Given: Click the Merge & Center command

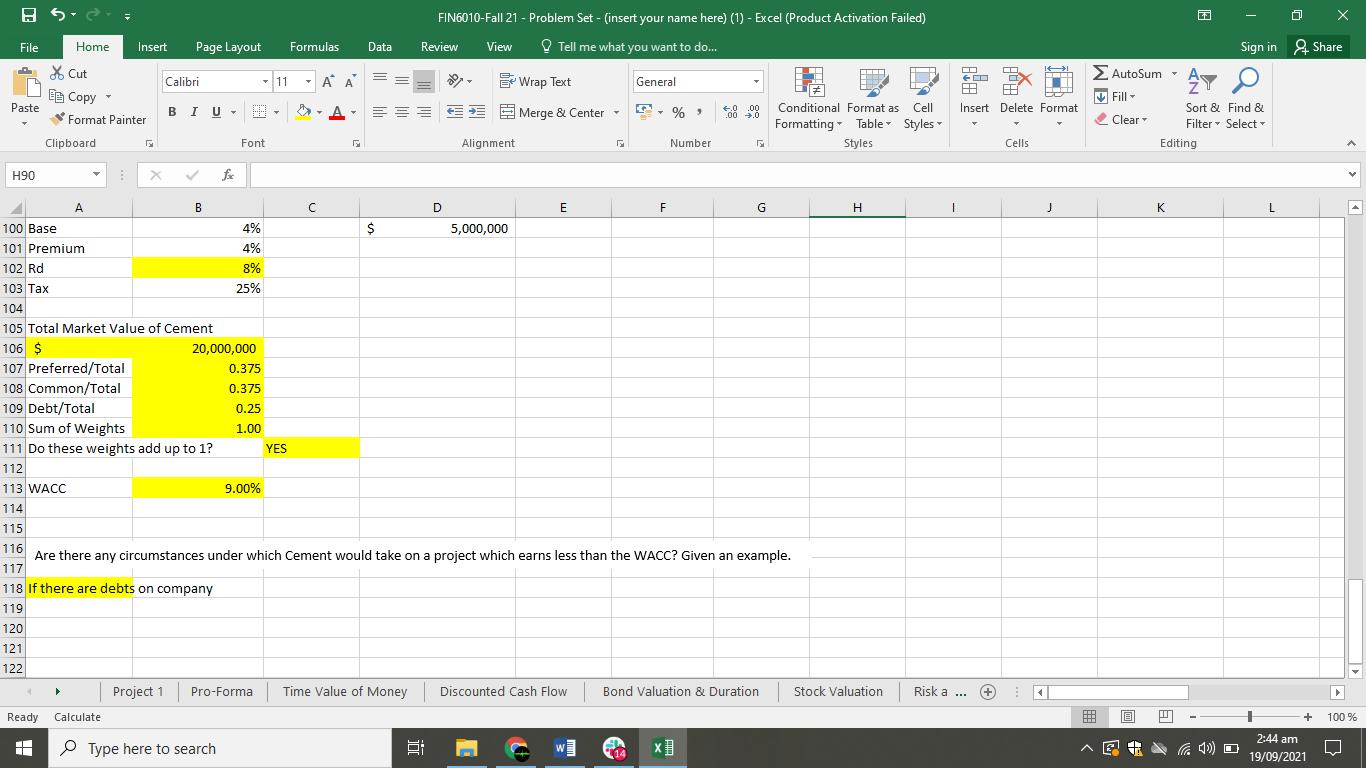Looking at the screenshot, I should point(553,113).
